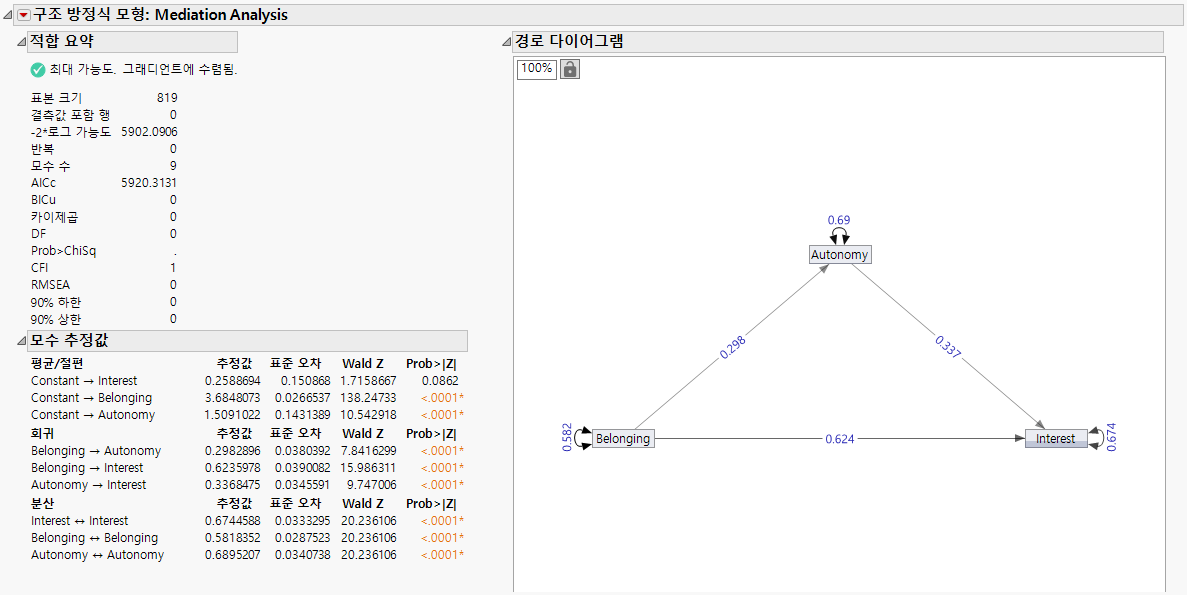Unlock the path diagram lock icon
Viewport: 1187px width, 595px height.
pos(569,69)
